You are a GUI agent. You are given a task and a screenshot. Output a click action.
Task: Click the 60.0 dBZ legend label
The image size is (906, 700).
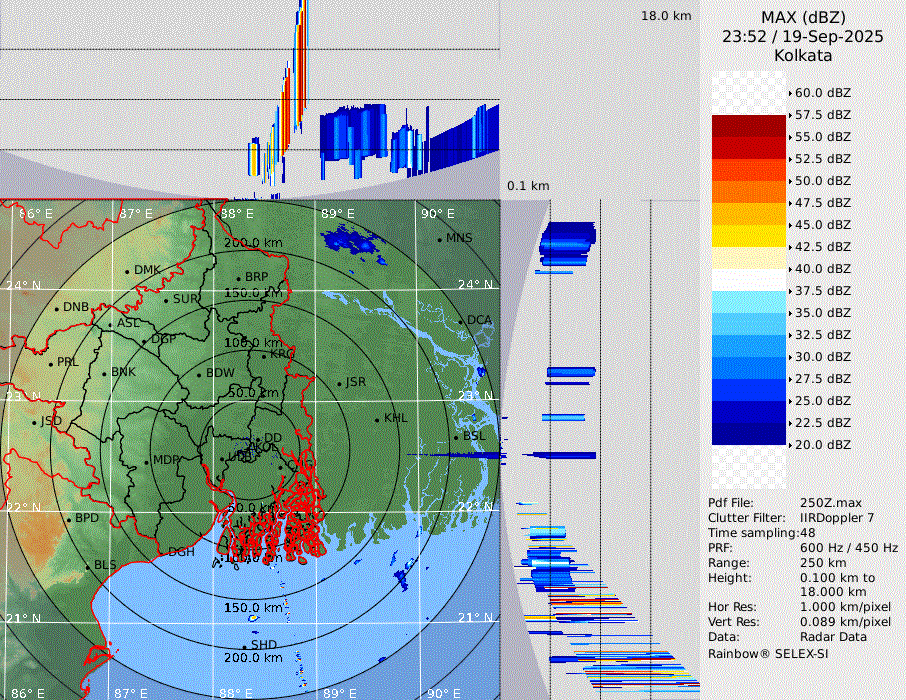point(822,93)
